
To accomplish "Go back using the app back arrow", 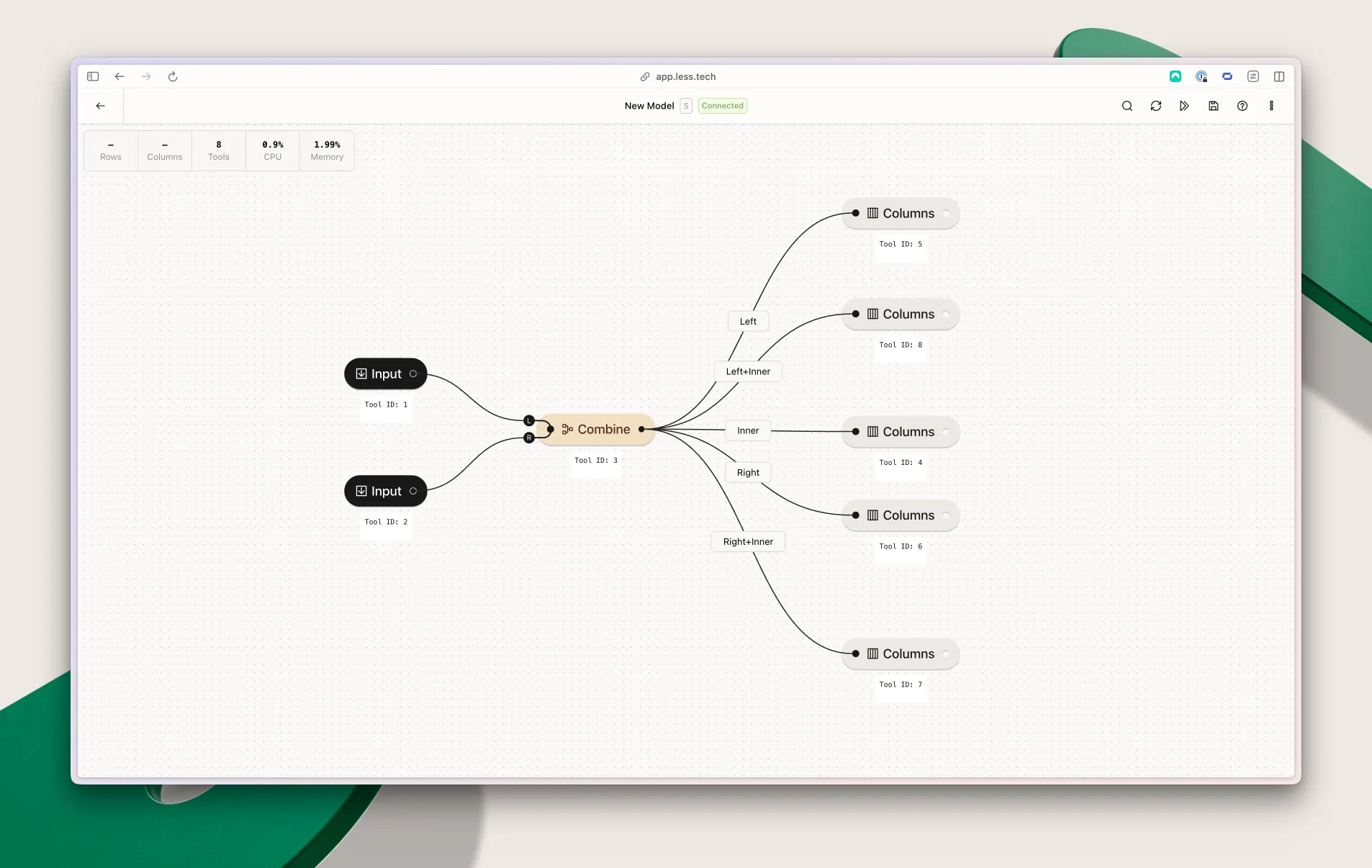I will click(x=101, y=106).
